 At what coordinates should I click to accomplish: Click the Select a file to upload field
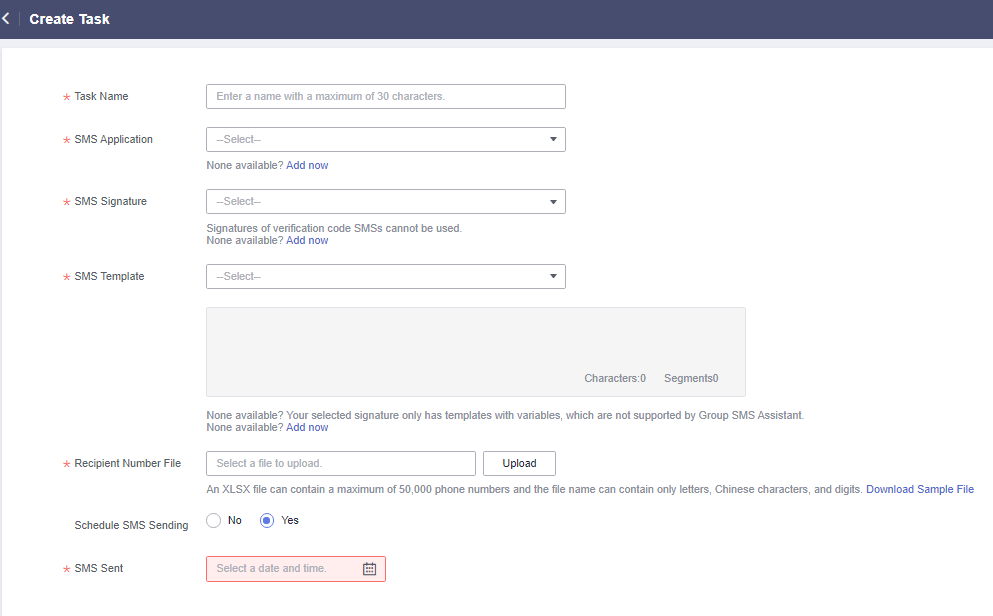coord(341,463)
